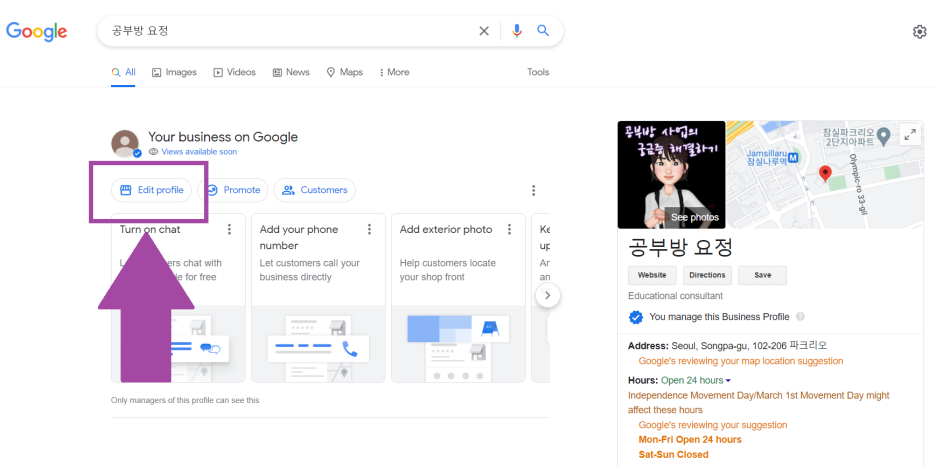The width and height of the screenshot is (936, 467).
Task: Click the verified blue check badge
Action: tap(636, 317)
